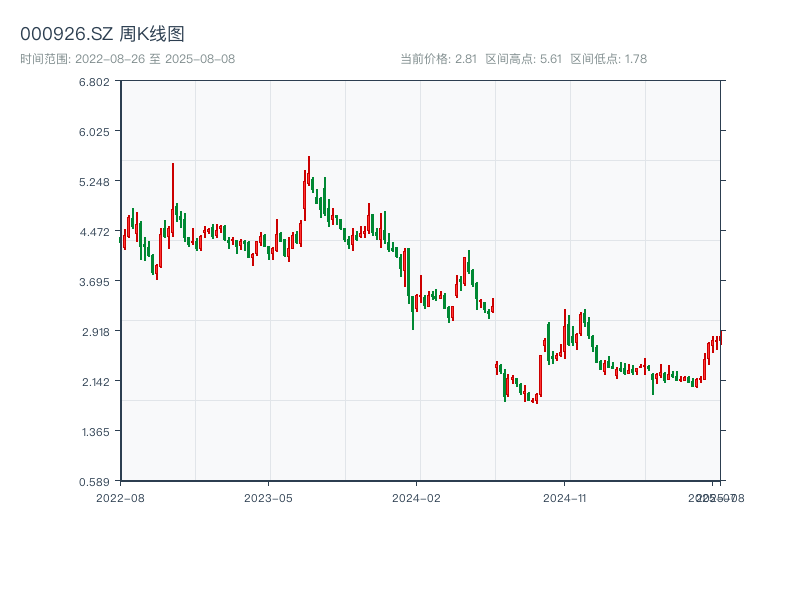
Task: Click the current price label 当前价格: 2.81
Action: point(438,59)
